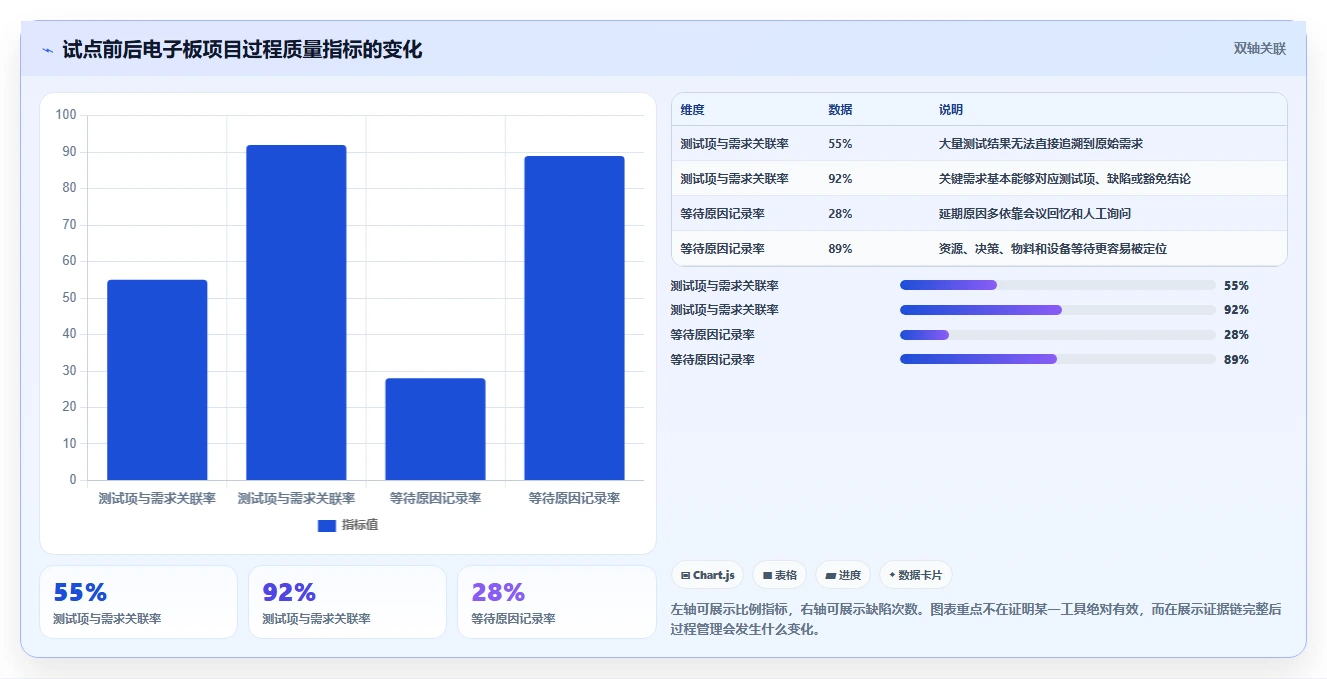Click the progress bar showing 55%
This screenshot has height=679, width=1327.
[1057, 285]
